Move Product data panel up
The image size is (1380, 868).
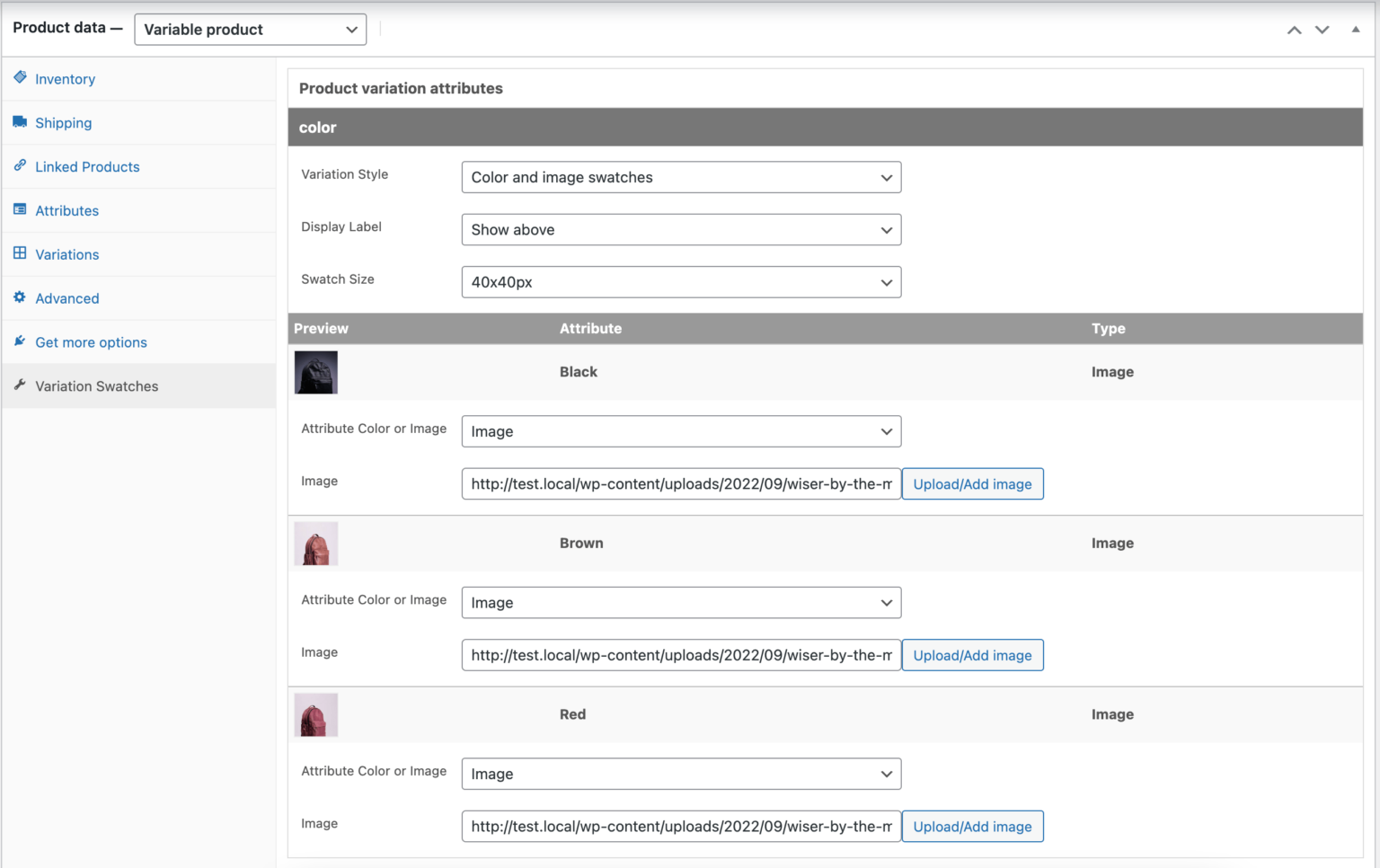[1294, 30]
